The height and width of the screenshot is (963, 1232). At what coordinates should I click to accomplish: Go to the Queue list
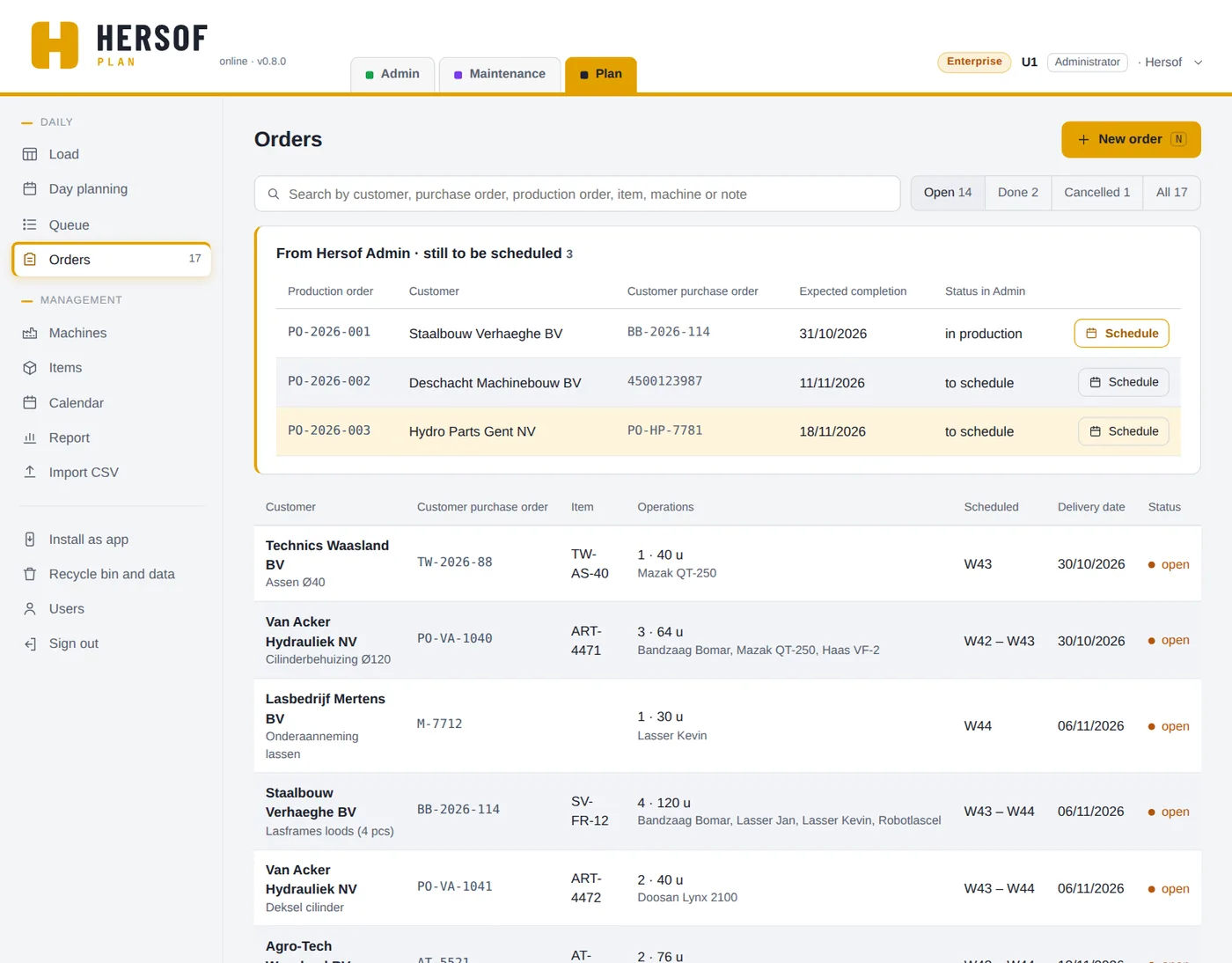tap(112, 224)
